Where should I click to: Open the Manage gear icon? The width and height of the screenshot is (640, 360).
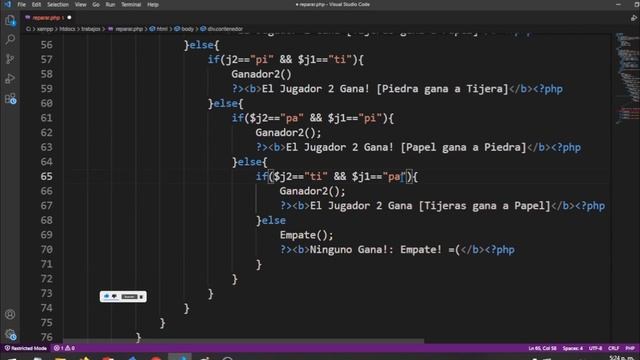10,335
